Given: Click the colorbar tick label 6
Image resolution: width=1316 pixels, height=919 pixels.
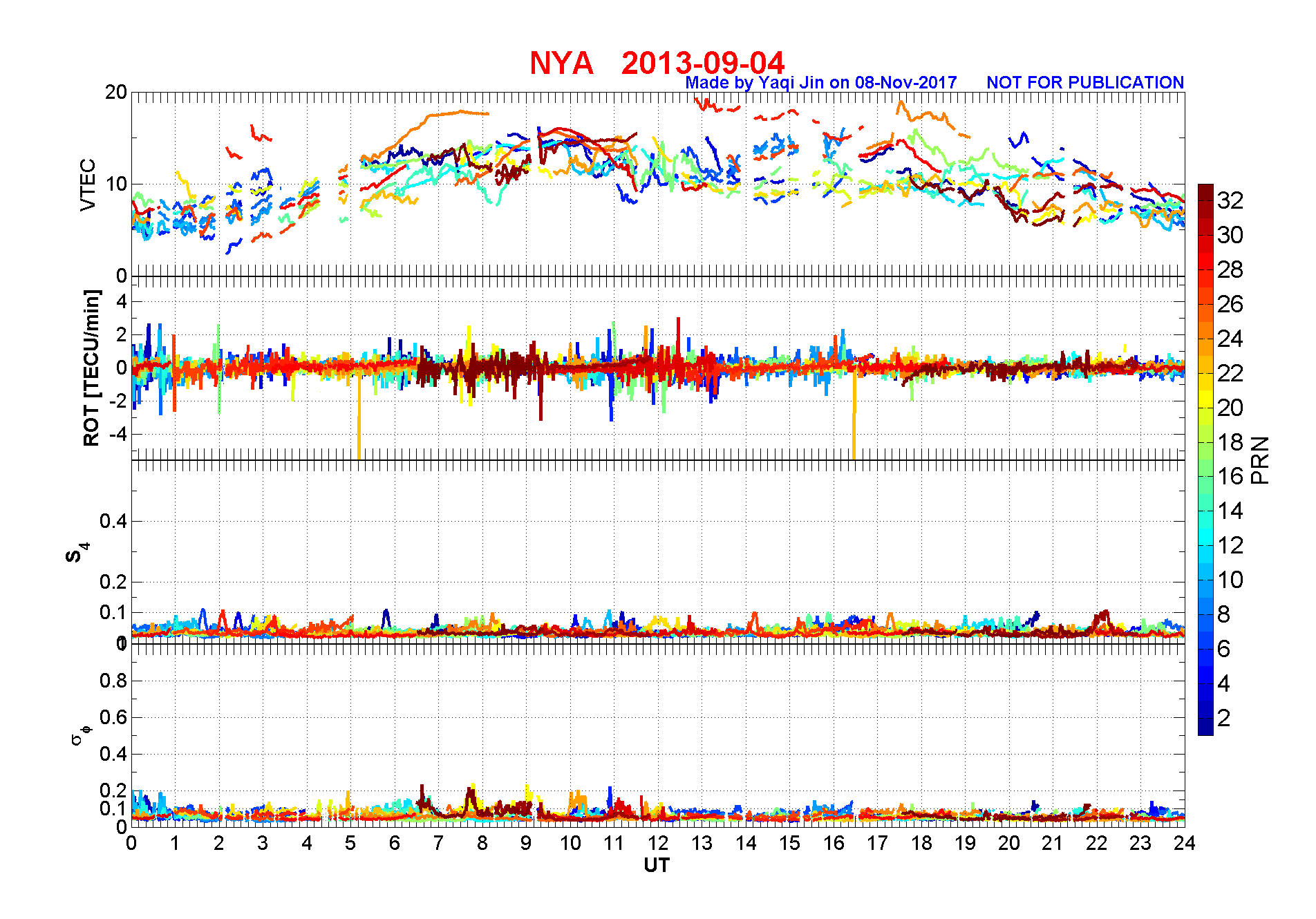Looking at the screenshot, I should coord(1223,649).
